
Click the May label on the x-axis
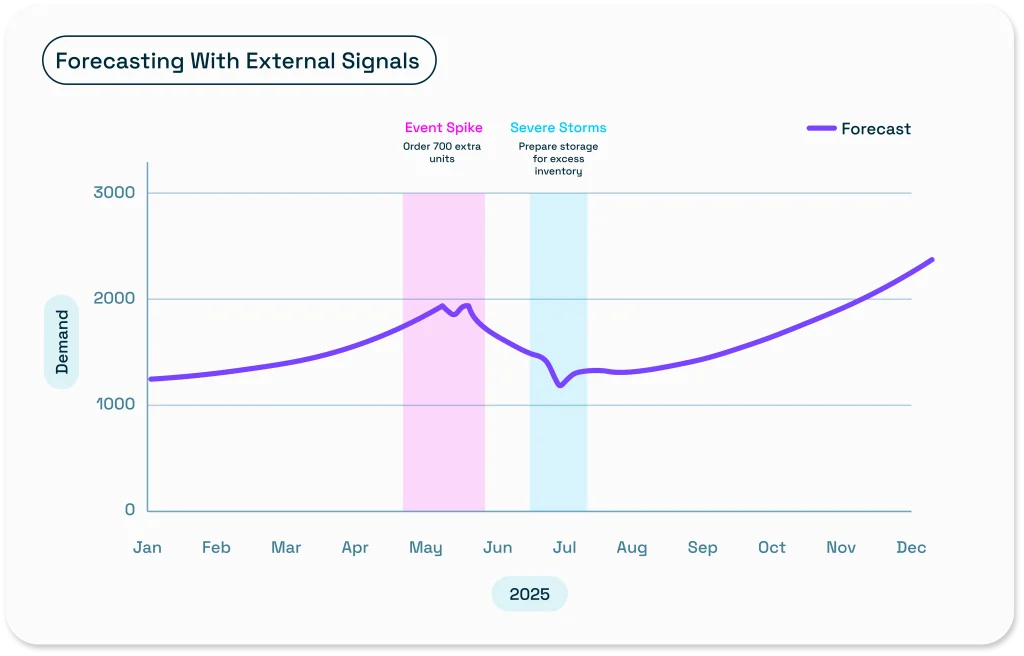pos(426,547)
